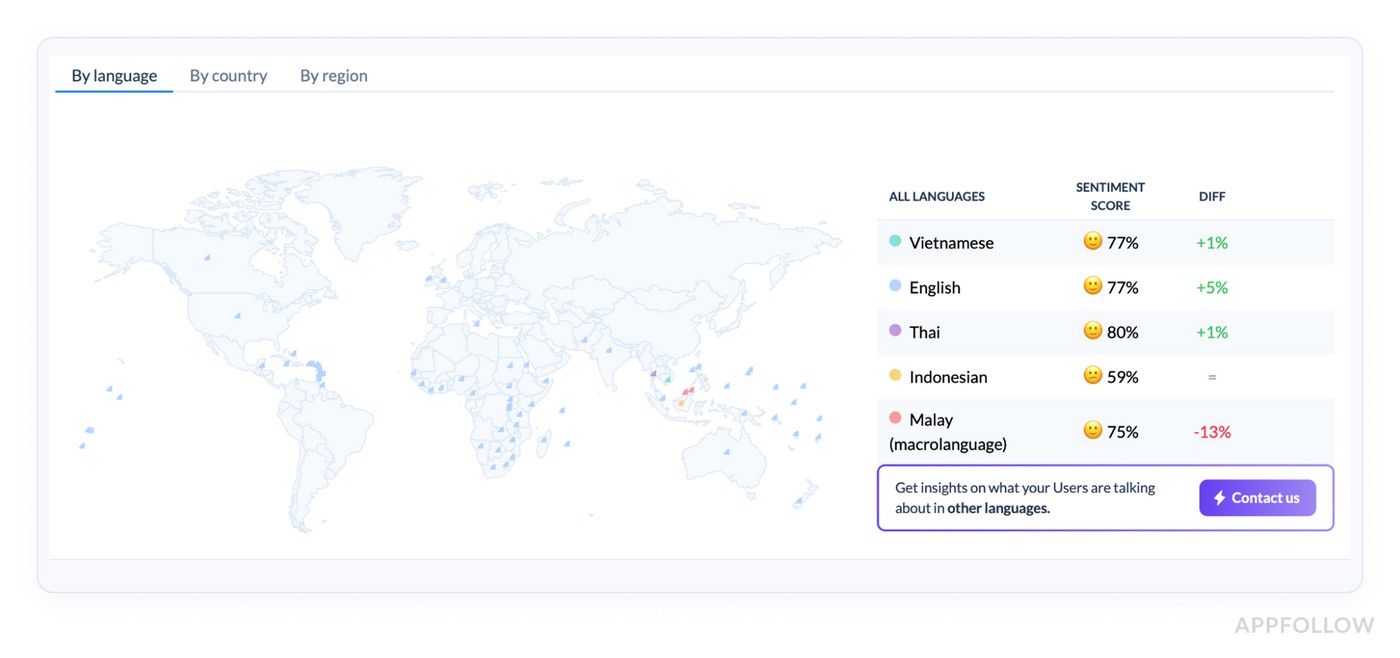The image size is (1400, 658).
Task: Click the purple color dot beside Thai
Action: [x=895, y=330]
